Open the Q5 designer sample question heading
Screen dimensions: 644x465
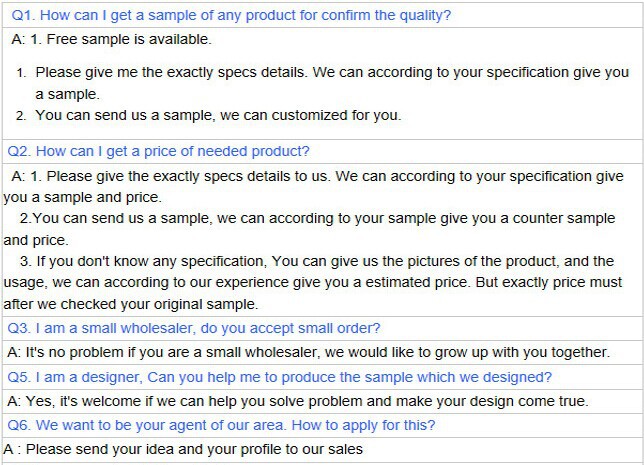click(x=280, y=377)
